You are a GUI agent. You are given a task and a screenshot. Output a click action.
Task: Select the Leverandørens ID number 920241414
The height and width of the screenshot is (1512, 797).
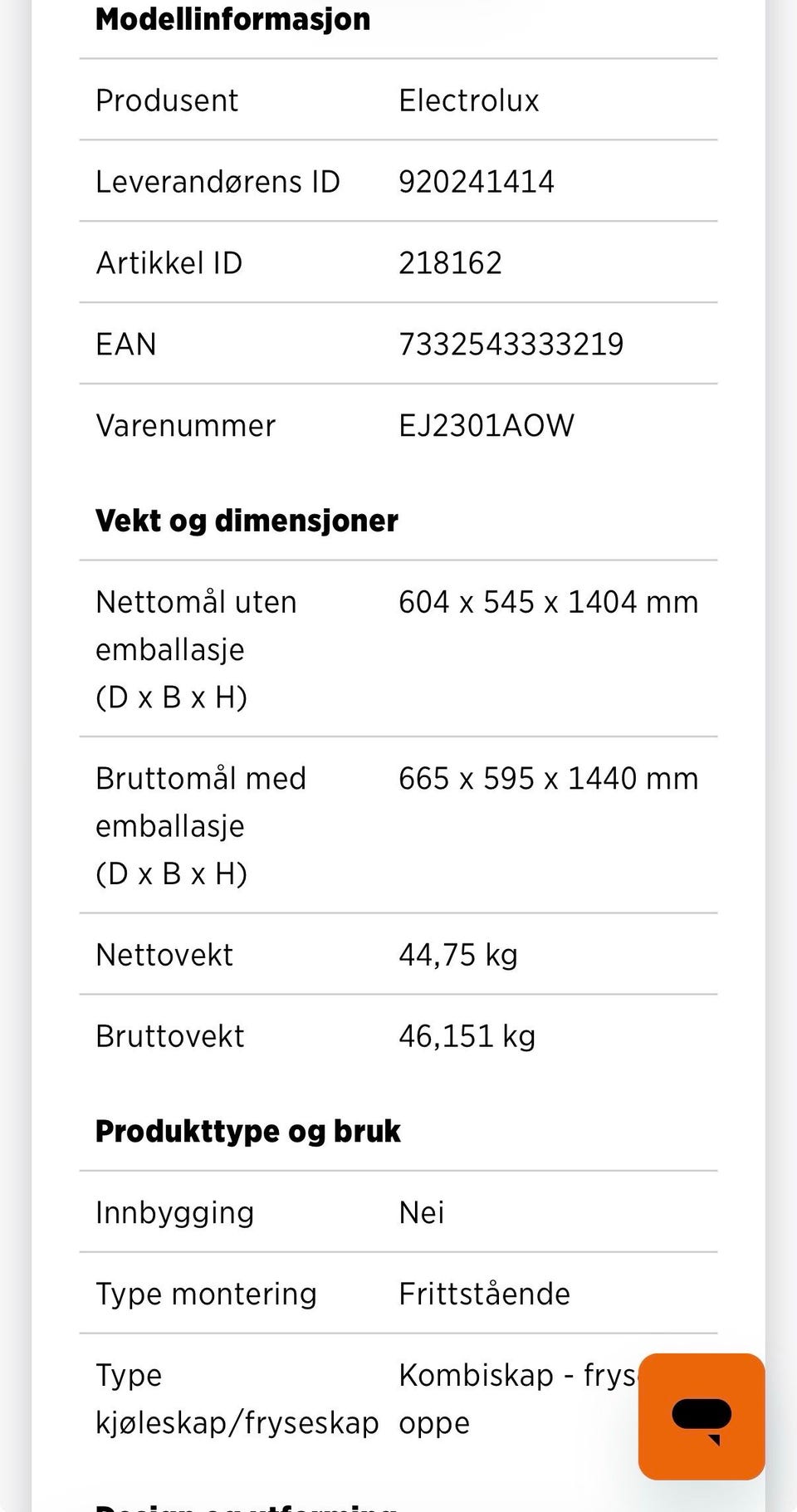[x=477, y=182]
